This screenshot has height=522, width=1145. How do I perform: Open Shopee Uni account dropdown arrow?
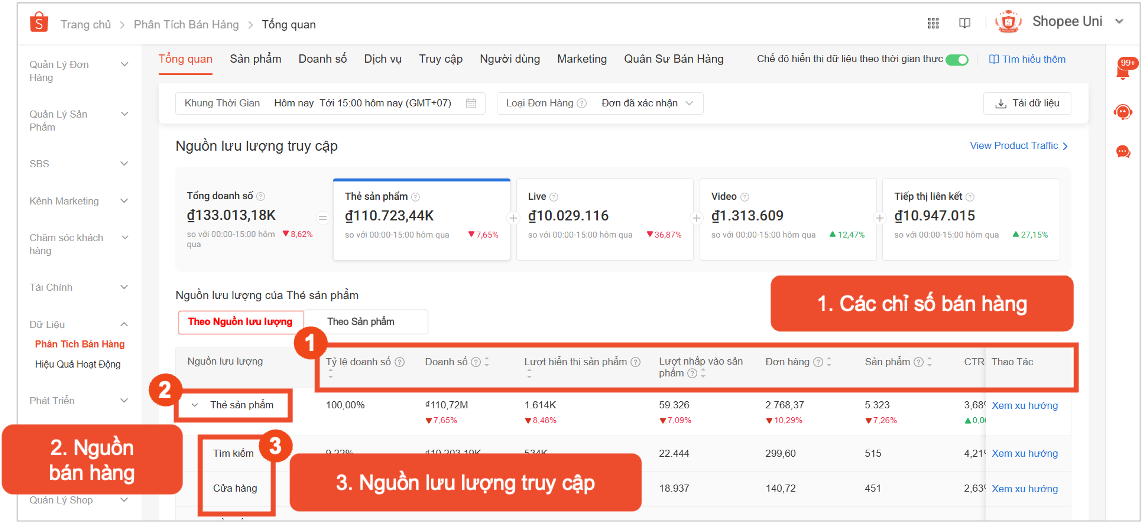tap(1119, 22)
